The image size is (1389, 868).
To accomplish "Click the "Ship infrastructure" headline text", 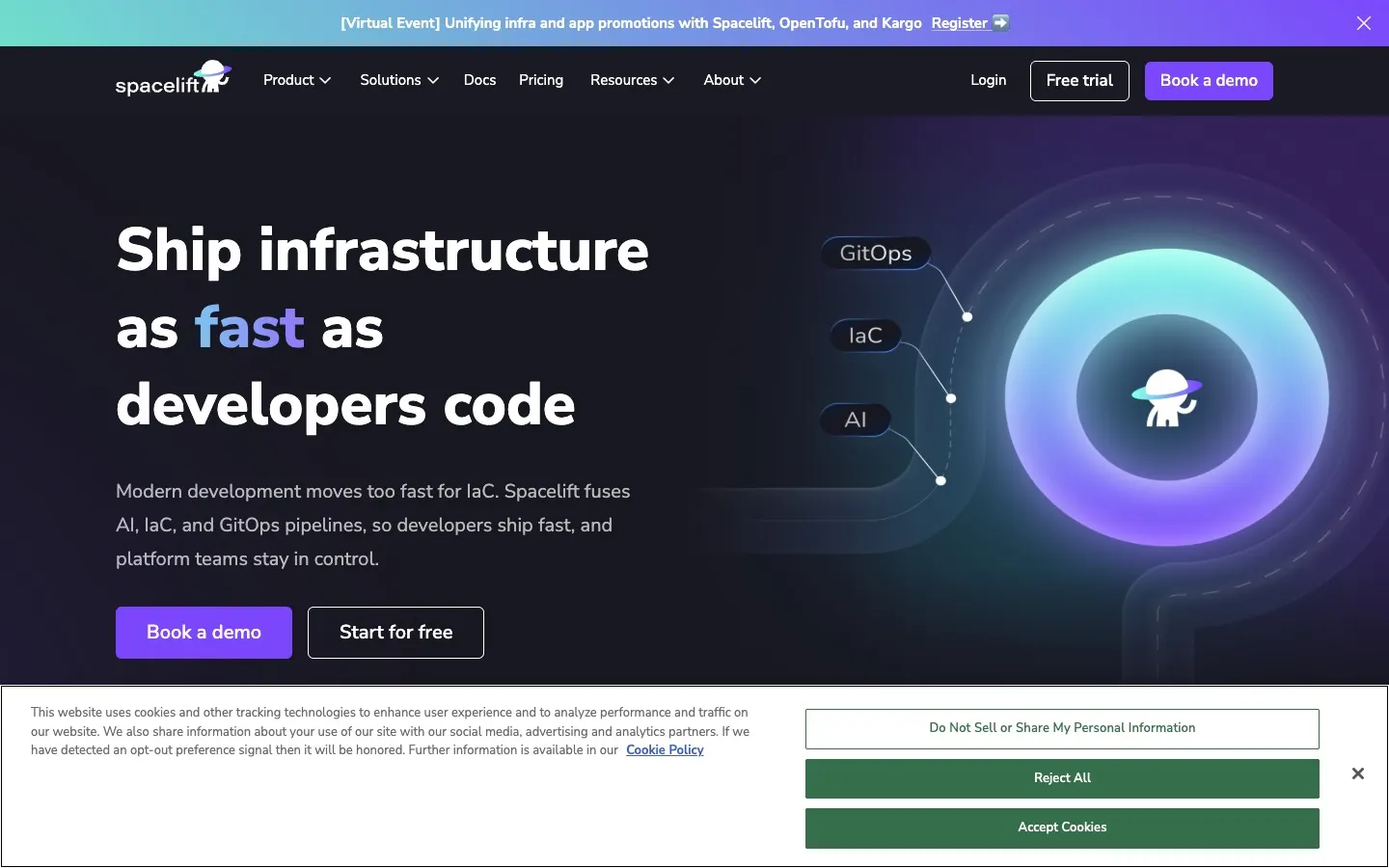I will point(382,250).
